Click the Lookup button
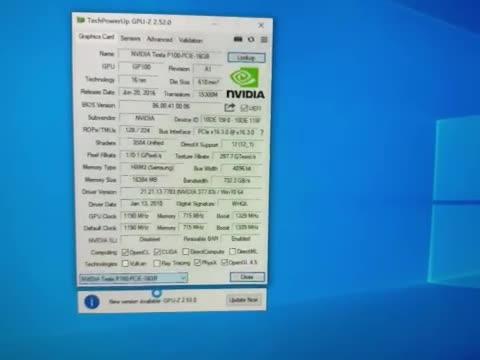This screenshot has height=360, width=480. click(247, 58)
